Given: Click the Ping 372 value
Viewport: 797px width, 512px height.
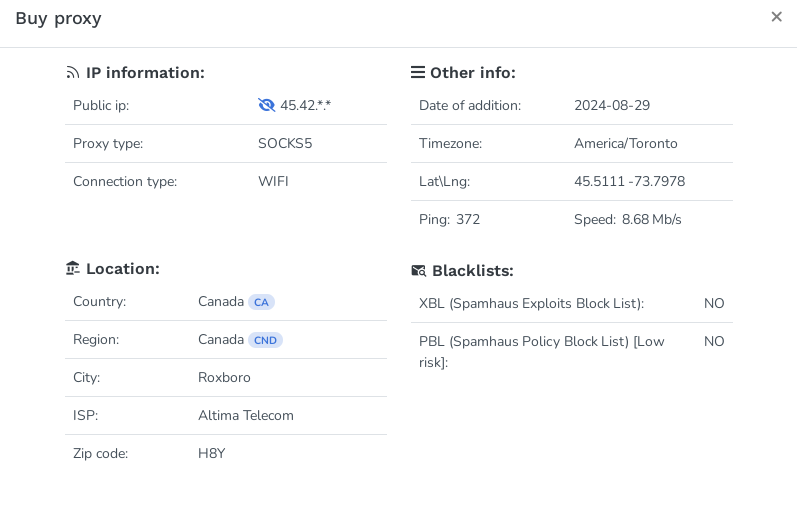Looking at the screenshot, I should (468, 219).
